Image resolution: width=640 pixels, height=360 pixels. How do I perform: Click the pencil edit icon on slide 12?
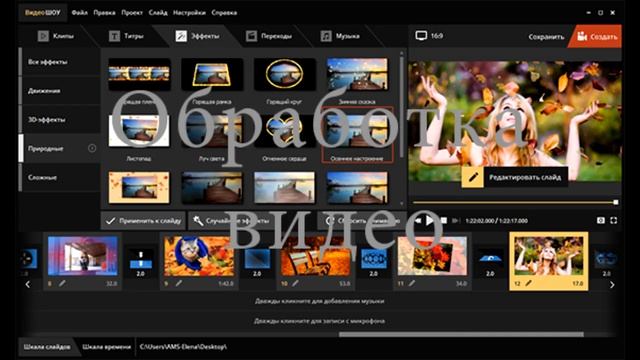[x=529, y=283]
